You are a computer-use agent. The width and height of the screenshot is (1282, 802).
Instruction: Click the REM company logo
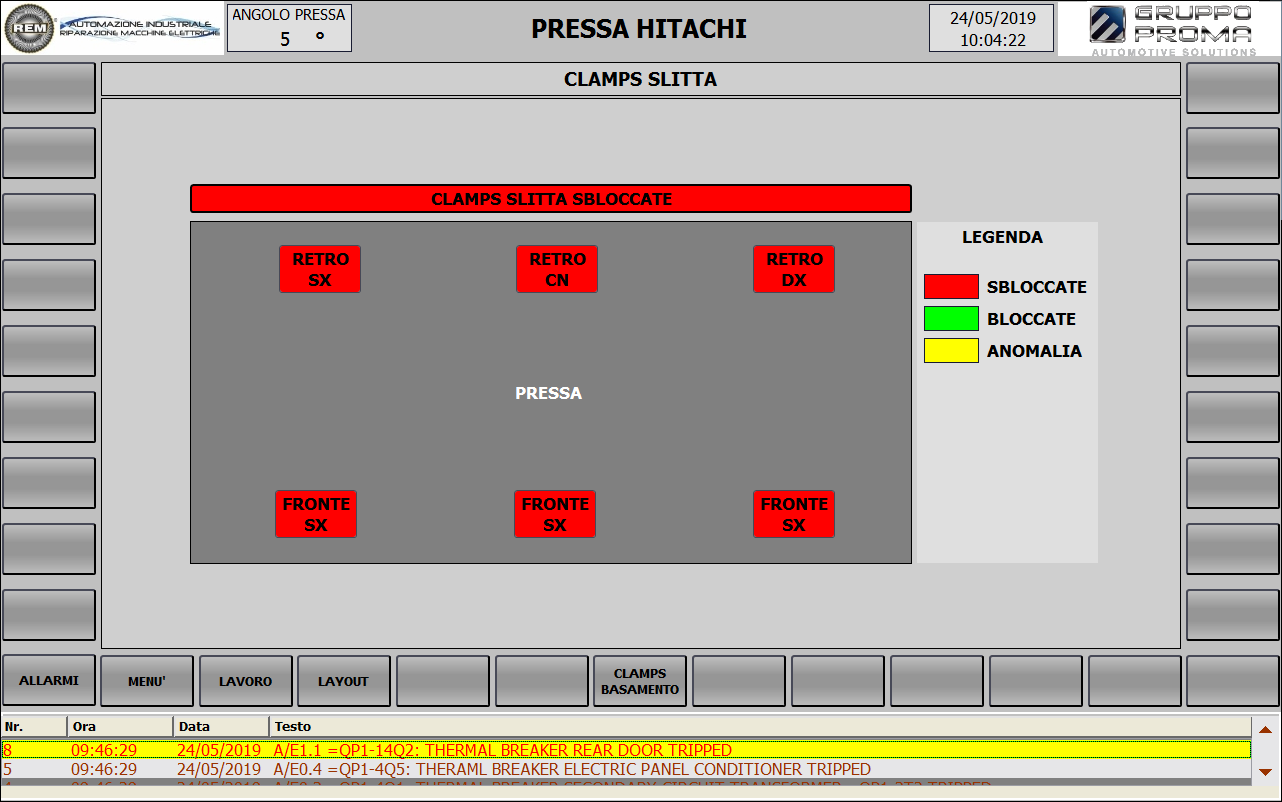tap(112, 28)
